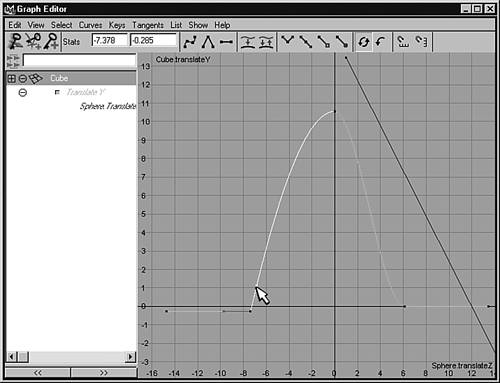
Task: Click the outliner filter text field
Action: pyautogui.click(x=79, y=61)
